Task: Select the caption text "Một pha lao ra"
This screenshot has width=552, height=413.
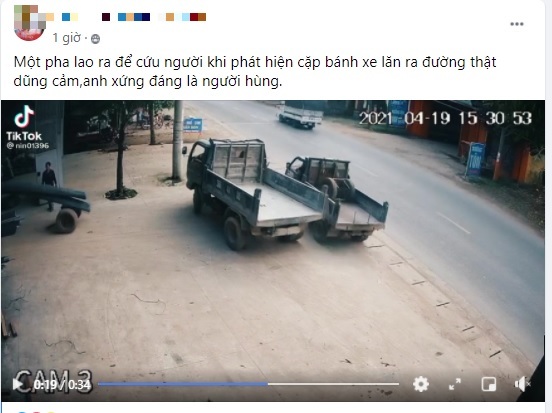Action: (x=61, y=62)
